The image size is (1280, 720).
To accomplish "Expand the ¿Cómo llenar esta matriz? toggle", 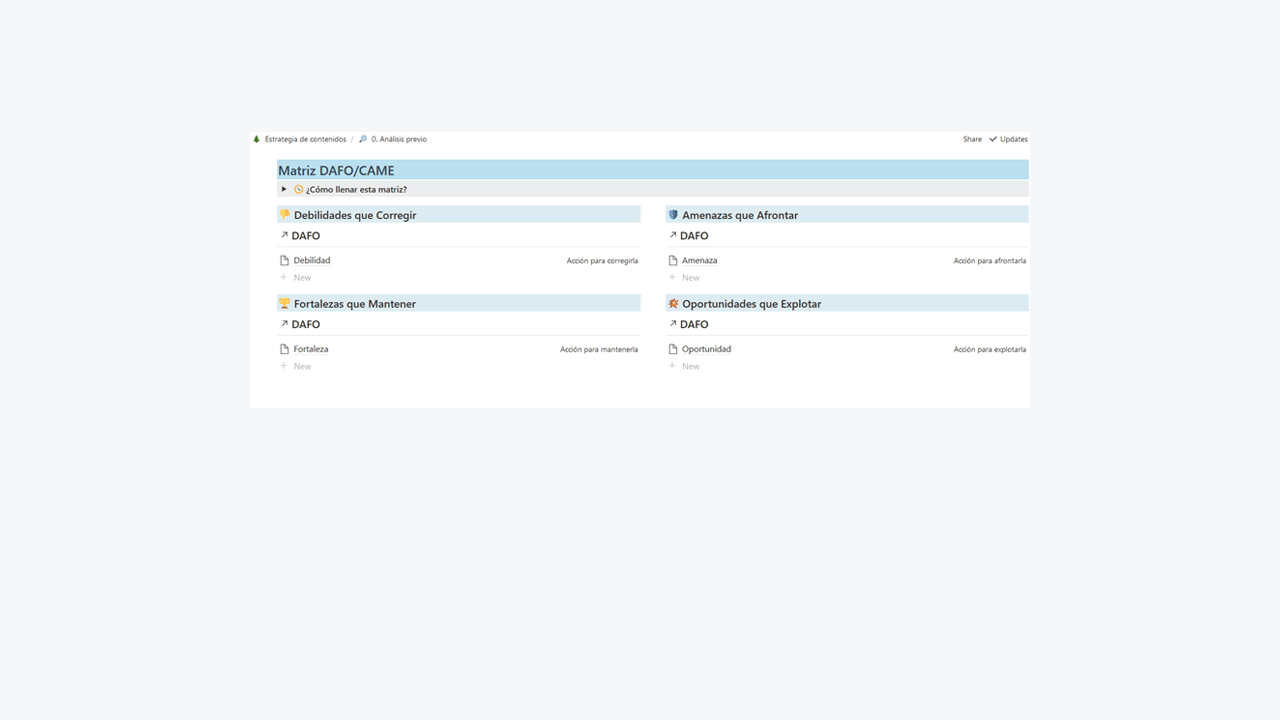I will click(x=284, y=189).
